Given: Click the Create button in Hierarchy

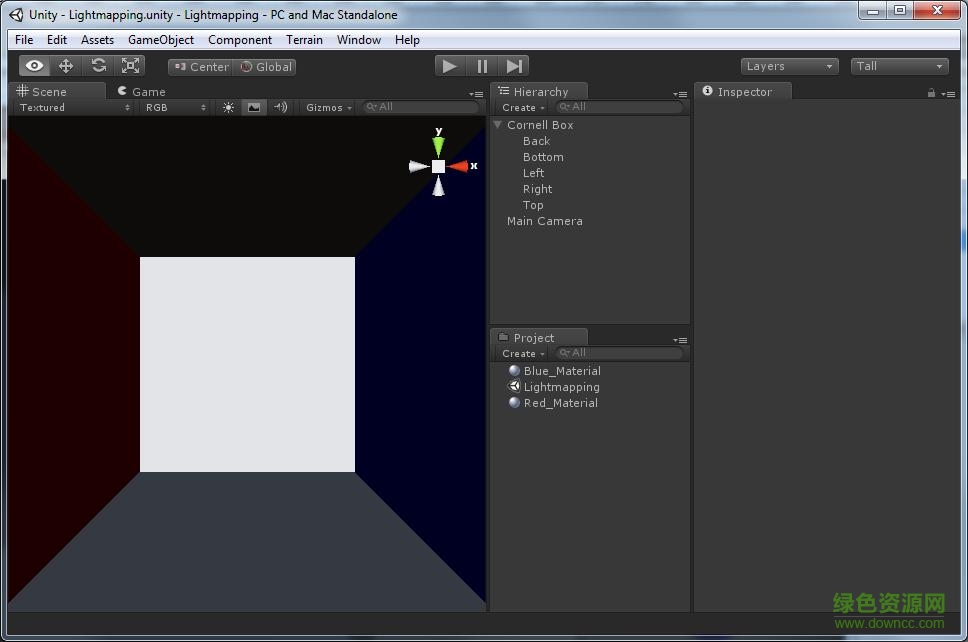Looking at the screenshot, I should point(521,107).
